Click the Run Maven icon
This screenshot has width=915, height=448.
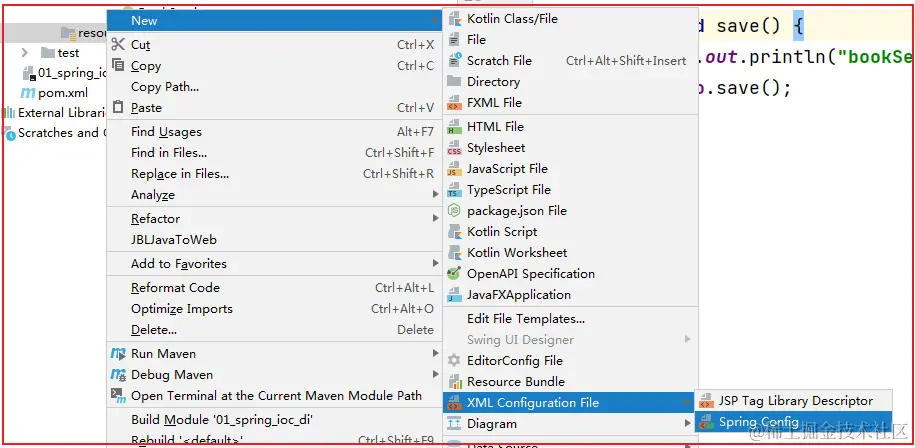[x=118, y=354]
